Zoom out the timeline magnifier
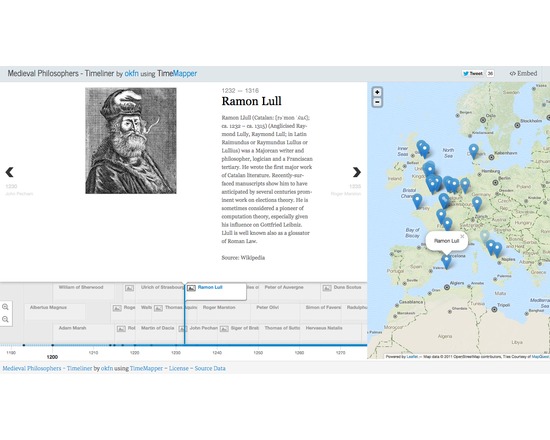This screenshot has height=440, width=550. click(x=5, y=319)
